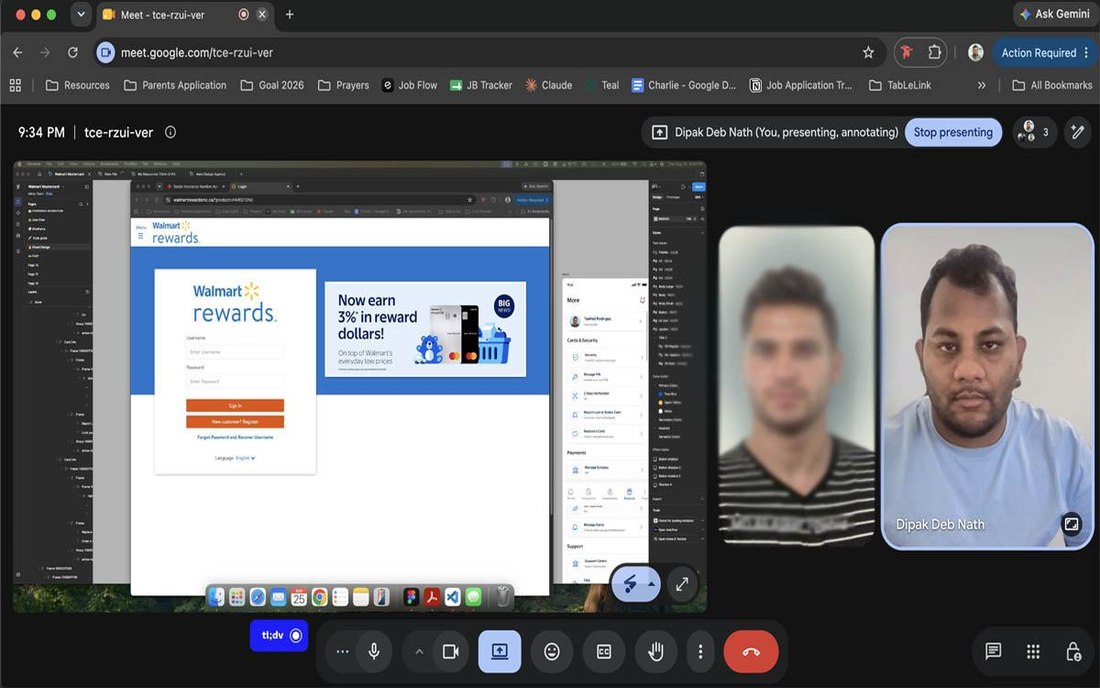
Task: Go back to the previous page
Action: pos(18,53)
